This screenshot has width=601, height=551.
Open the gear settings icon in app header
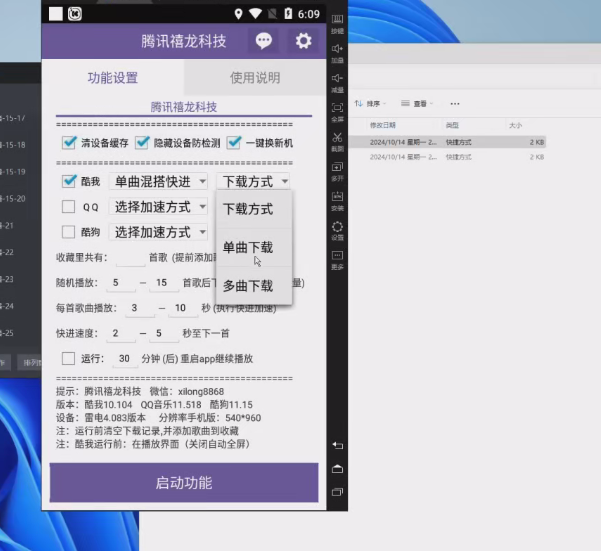coord(304,41)
